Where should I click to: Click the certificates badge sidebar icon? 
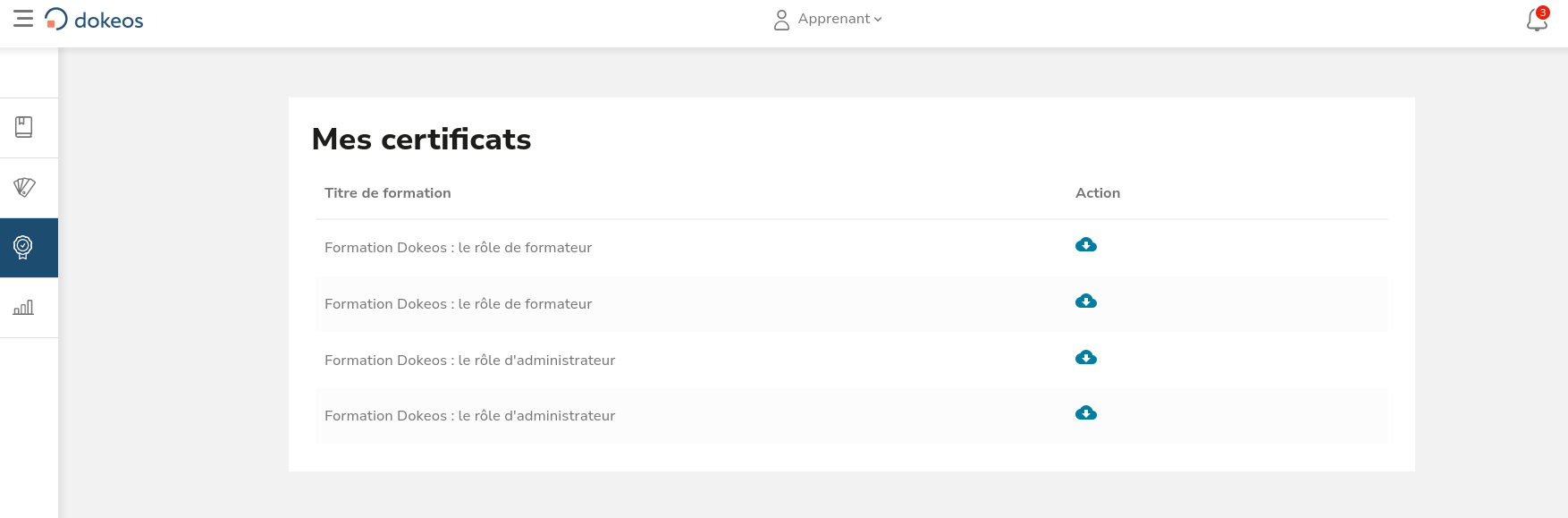pos(24,247)
